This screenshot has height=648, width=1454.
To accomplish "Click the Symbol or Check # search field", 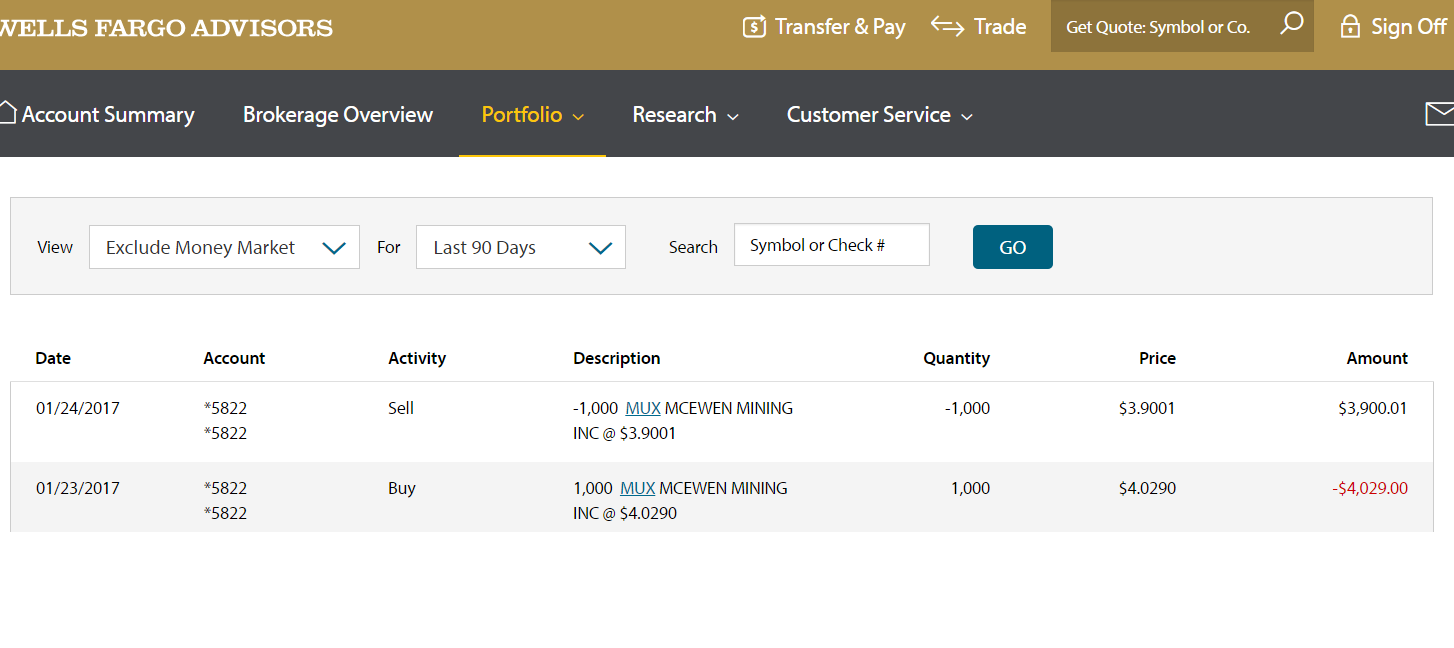I will coord(831,245).
